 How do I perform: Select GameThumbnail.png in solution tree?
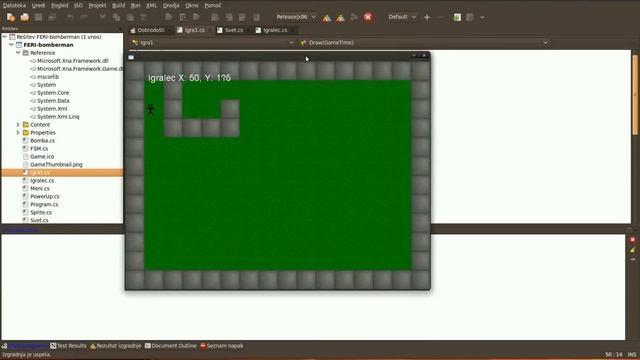56,164
